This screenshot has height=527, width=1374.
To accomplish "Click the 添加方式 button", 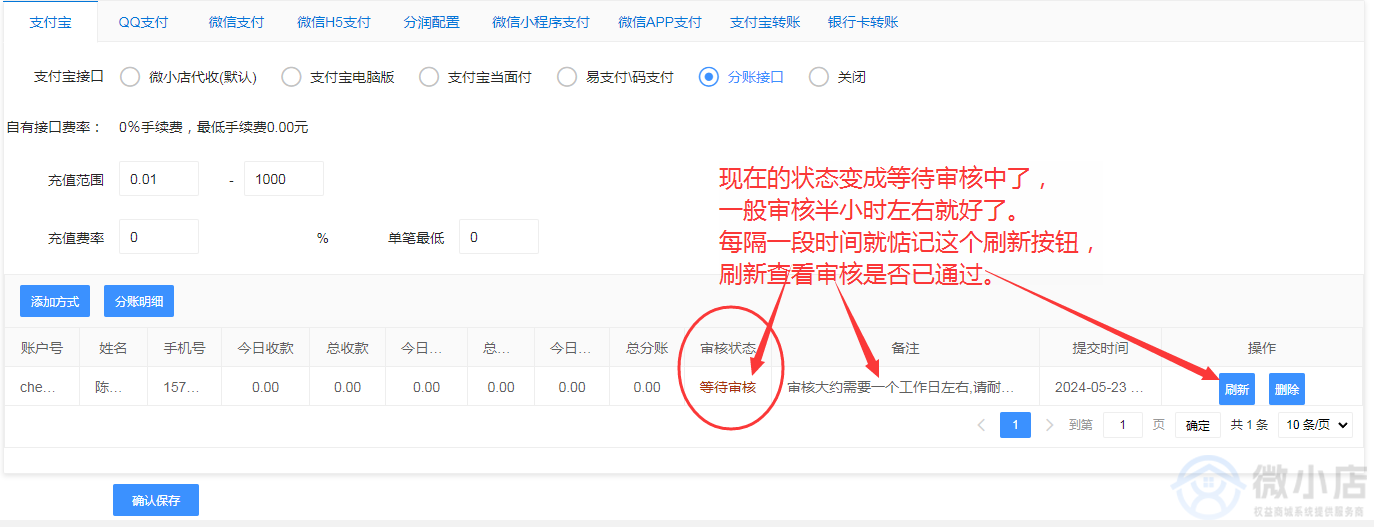I will click(55, 301).
